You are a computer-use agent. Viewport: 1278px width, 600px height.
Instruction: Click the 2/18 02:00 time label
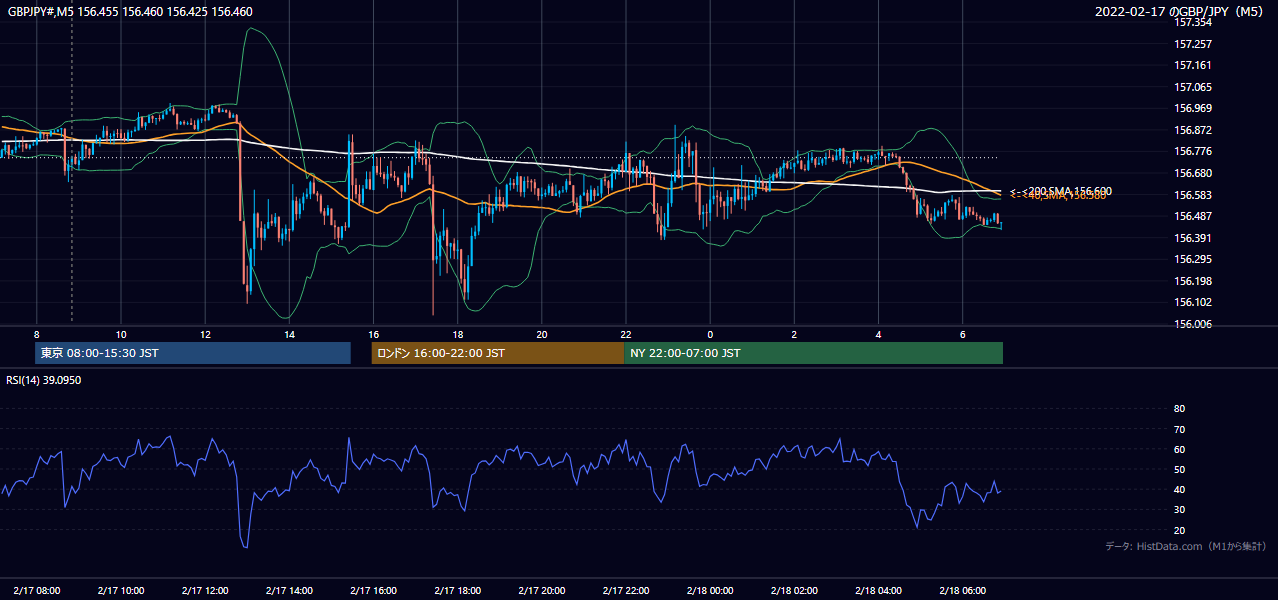click(794, 591)
